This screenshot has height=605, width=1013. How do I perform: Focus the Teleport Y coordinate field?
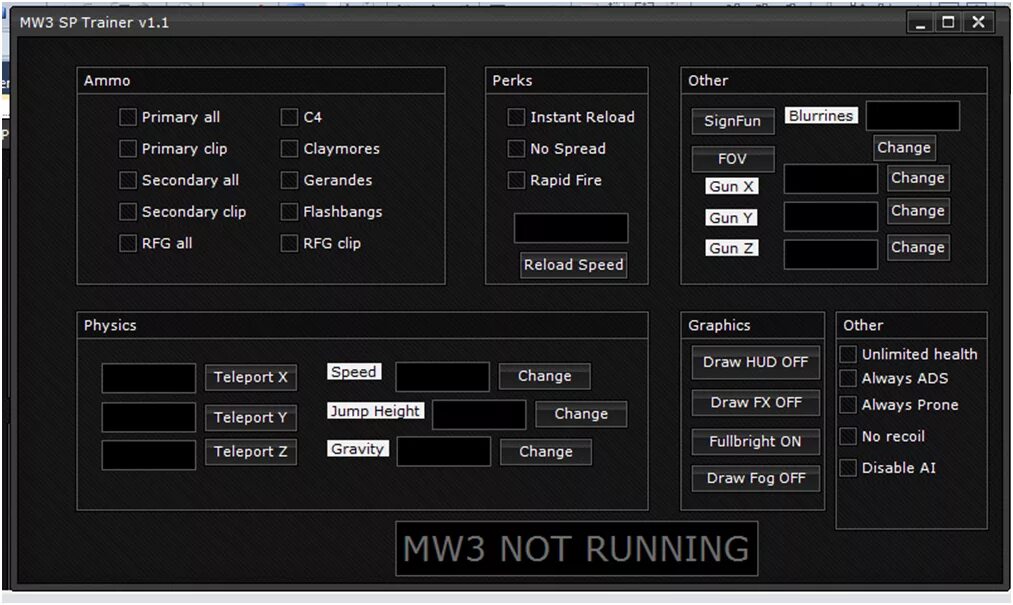(x=149, y=418)
